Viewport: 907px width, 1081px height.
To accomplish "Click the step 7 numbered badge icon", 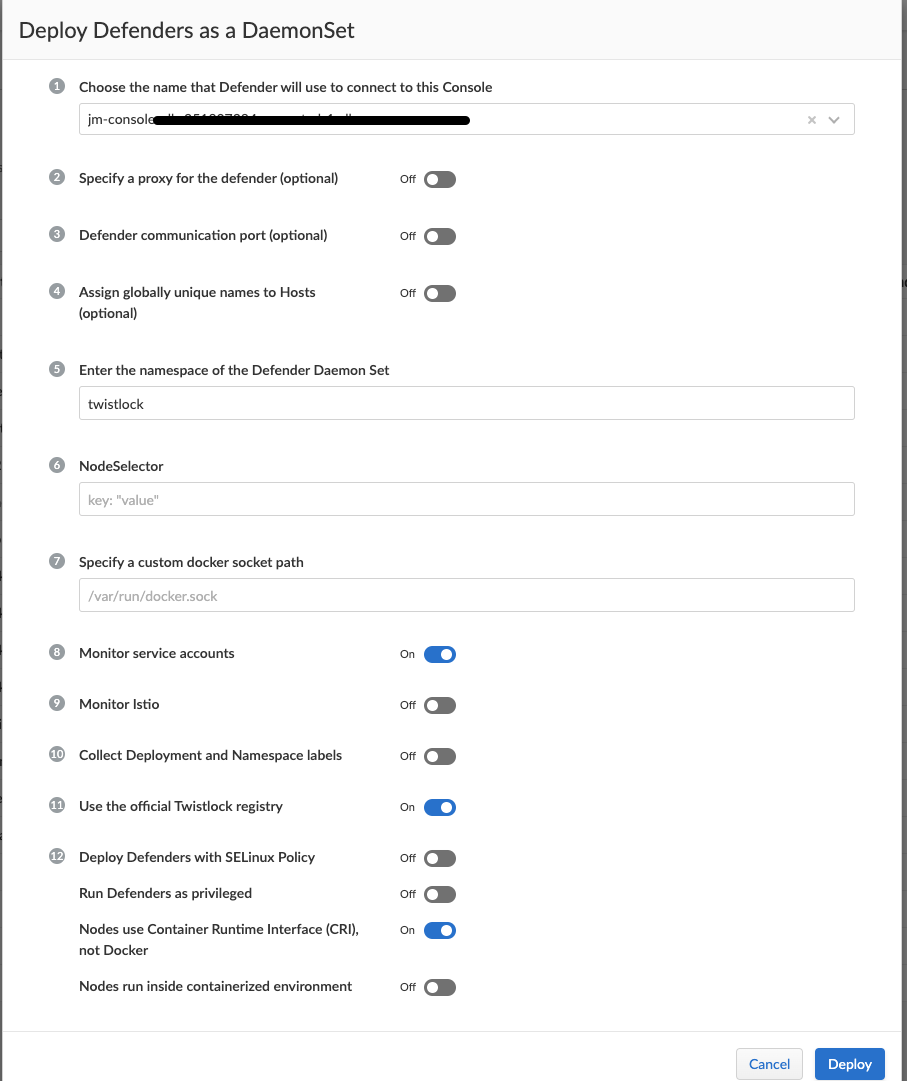I will click(57, 561).
